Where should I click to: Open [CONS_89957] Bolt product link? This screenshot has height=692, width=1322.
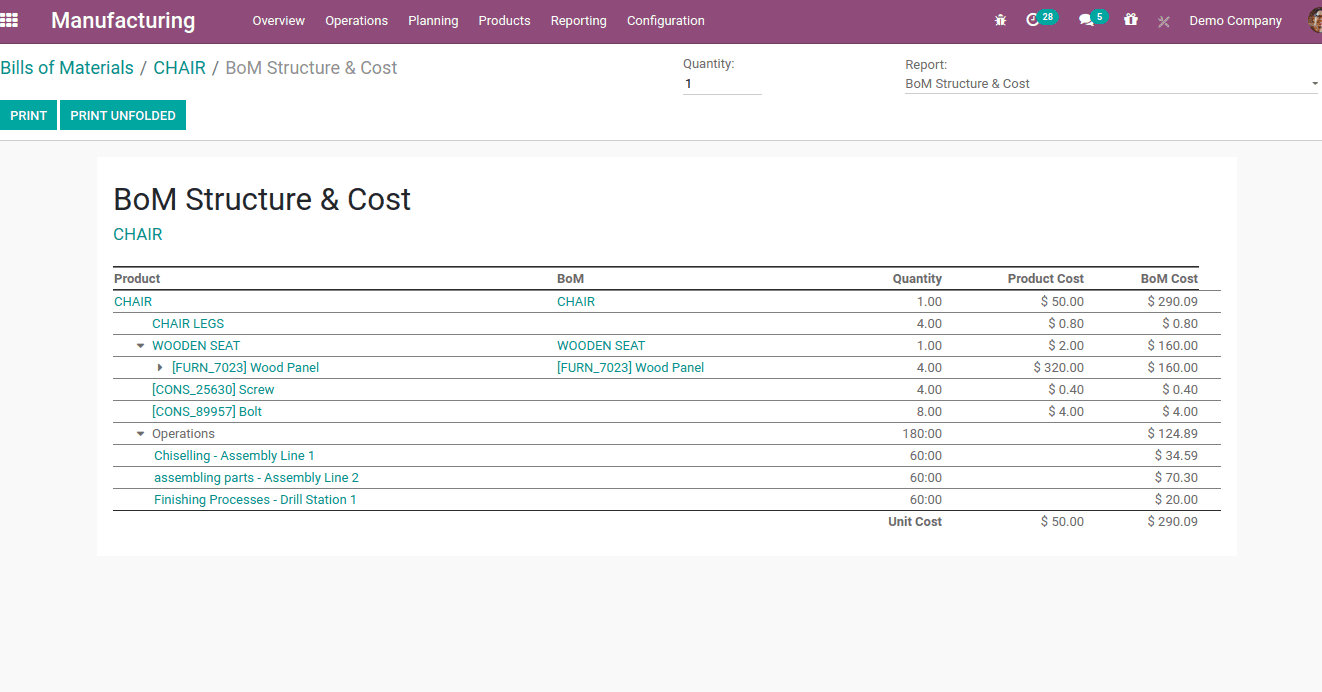[x=207, y=412]
